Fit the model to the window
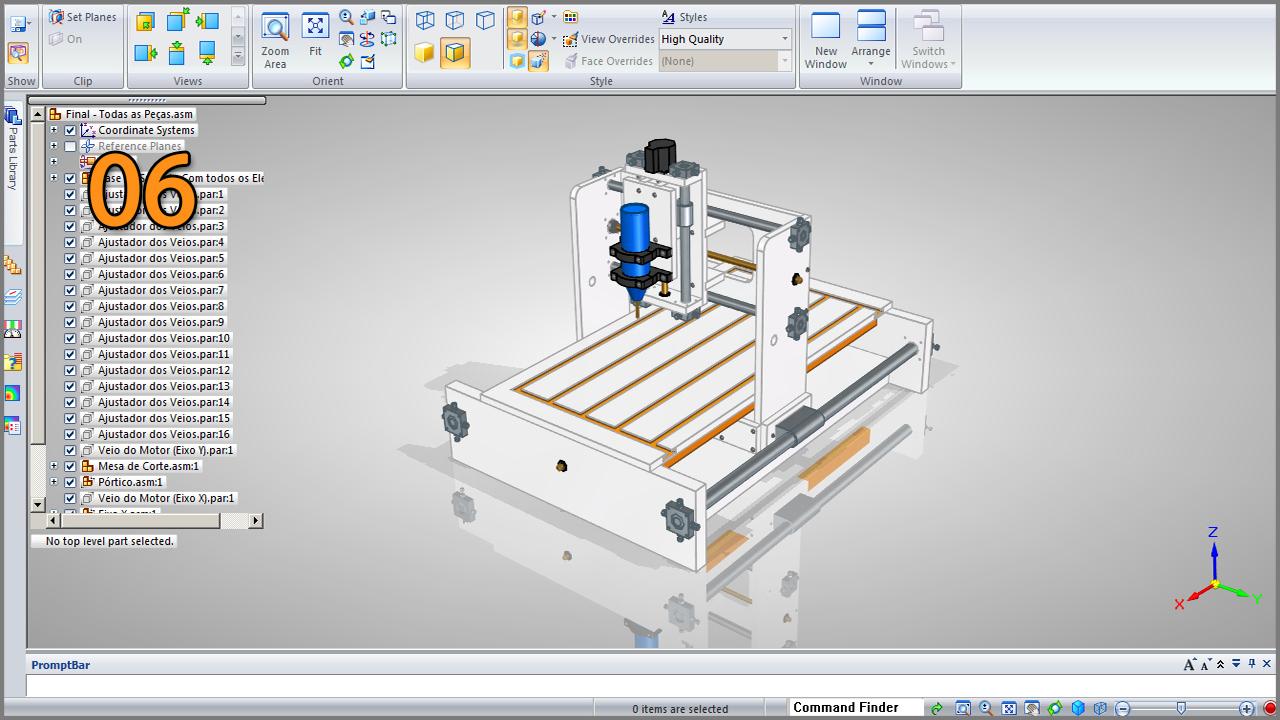 pyautogui.click(x=315, y=40)
